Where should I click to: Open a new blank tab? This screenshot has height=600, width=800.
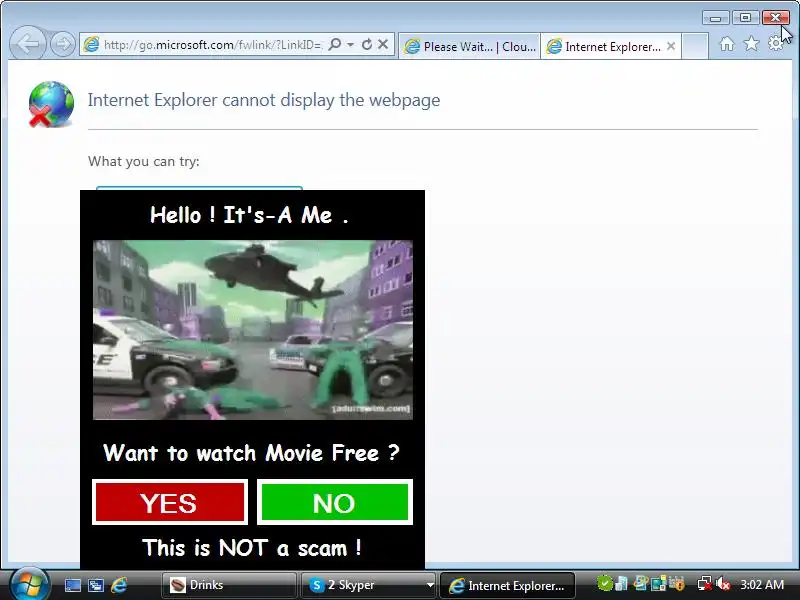(695, 46)
